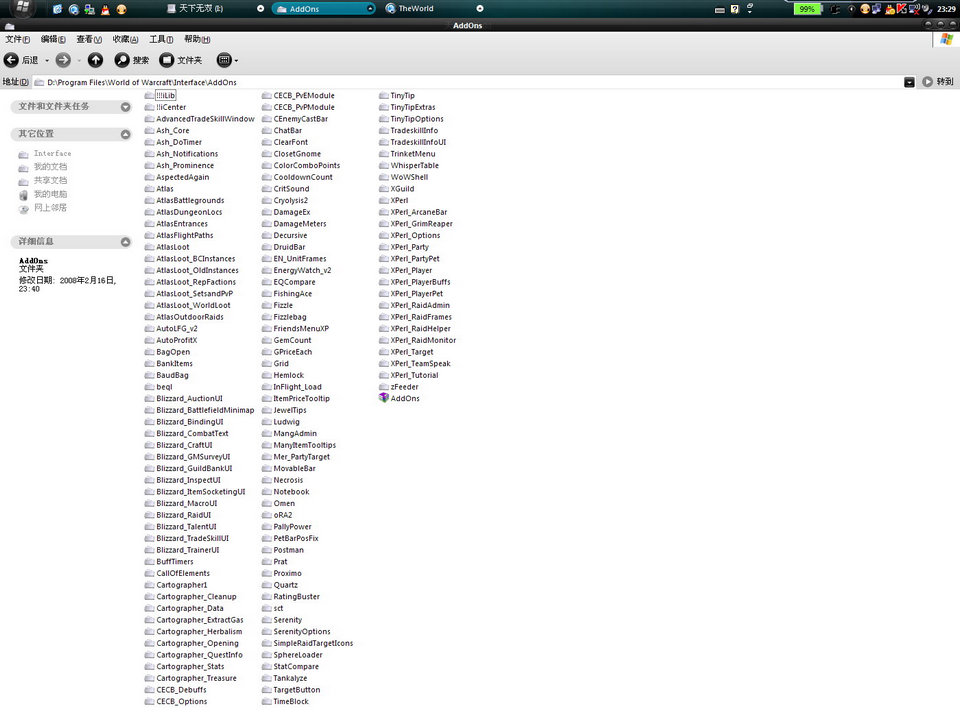Select the Decursive folder
960x720 pixels.
pos(285,235)
